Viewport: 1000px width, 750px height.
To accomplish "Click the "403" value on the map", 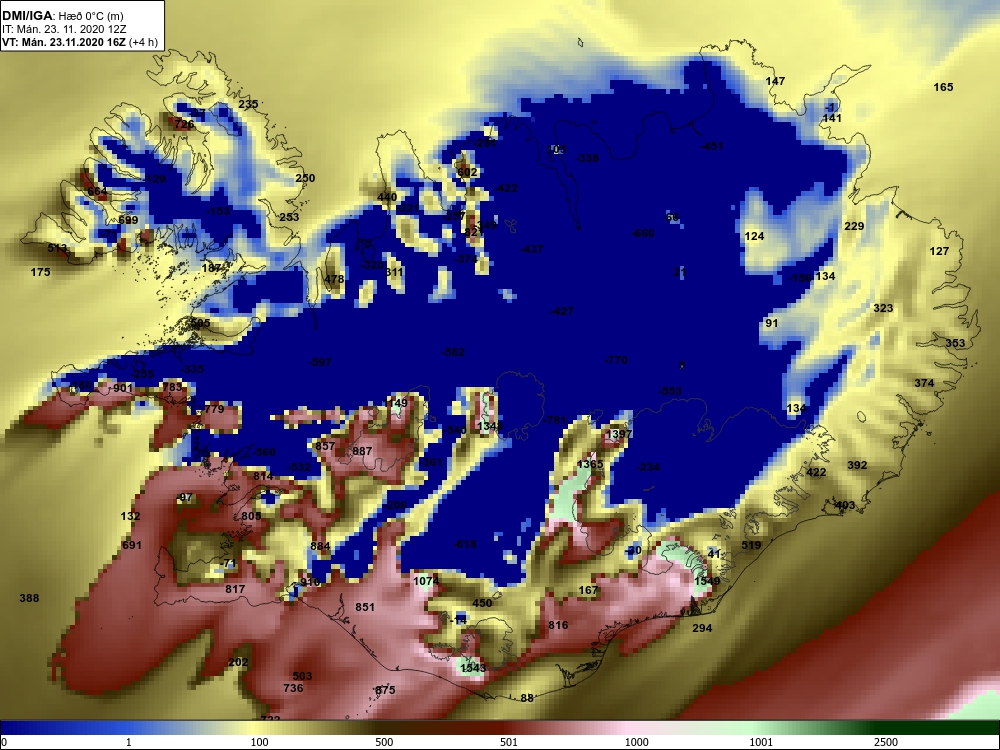I will click(844, 505).
